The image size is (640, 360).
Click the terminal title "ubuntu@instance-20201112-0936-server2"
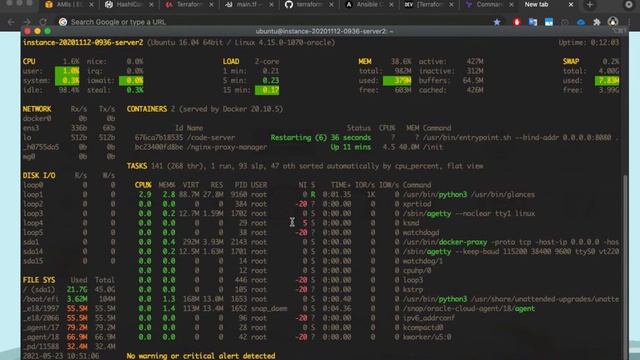321,31
